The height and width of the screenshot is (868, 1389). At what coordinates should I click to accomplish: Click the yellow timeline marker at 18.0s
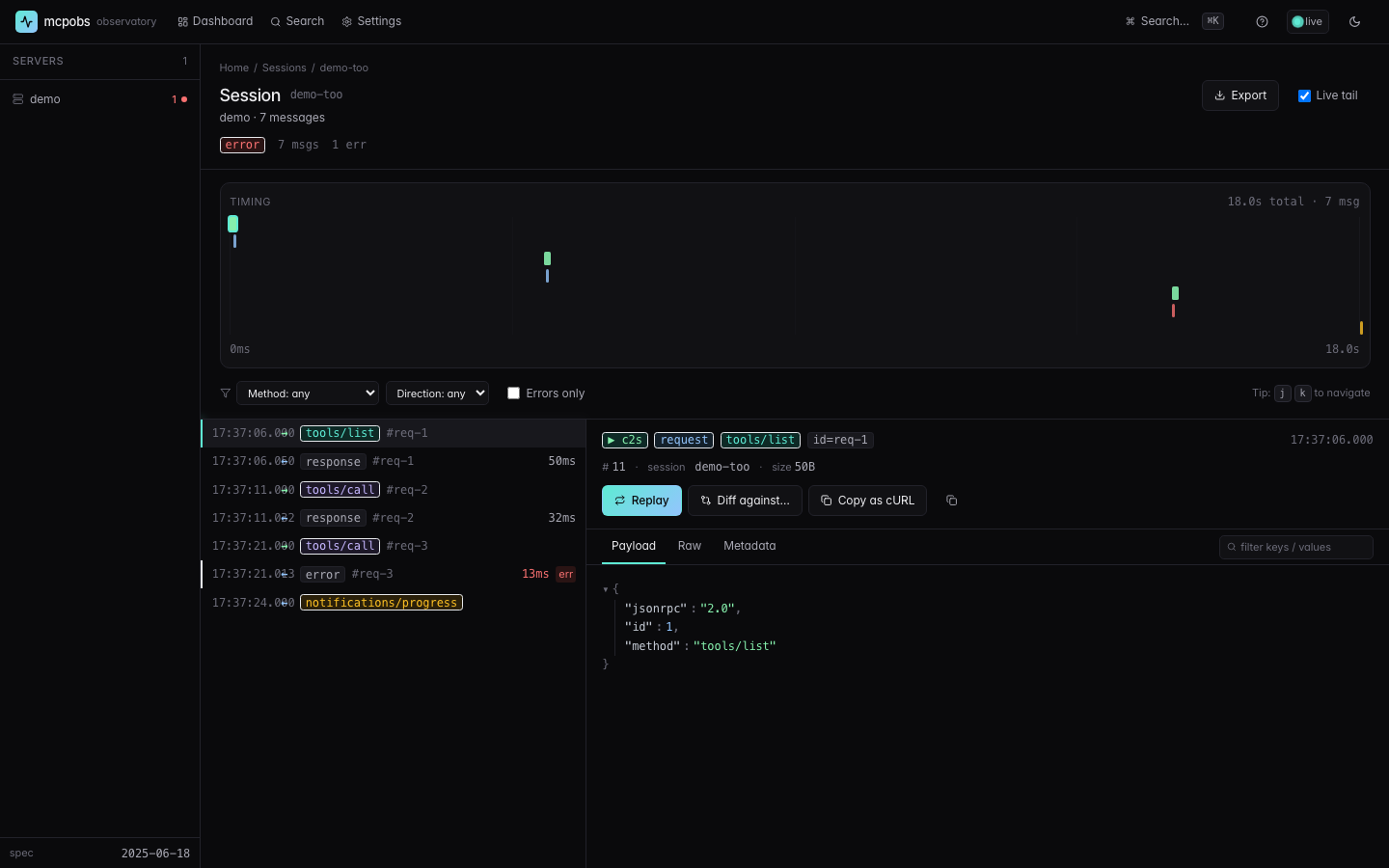click(1361, 328)
